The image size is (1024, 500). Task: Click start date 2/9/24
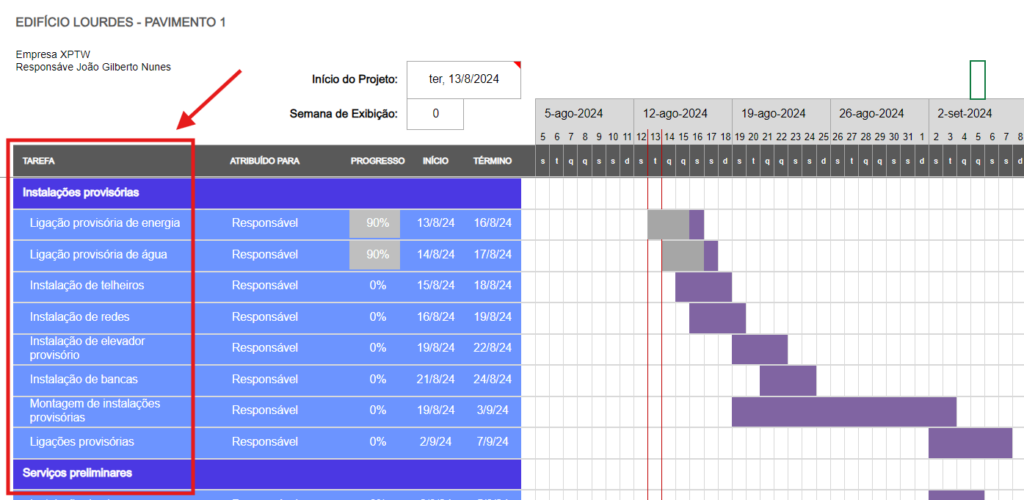(x=436, y=442)
